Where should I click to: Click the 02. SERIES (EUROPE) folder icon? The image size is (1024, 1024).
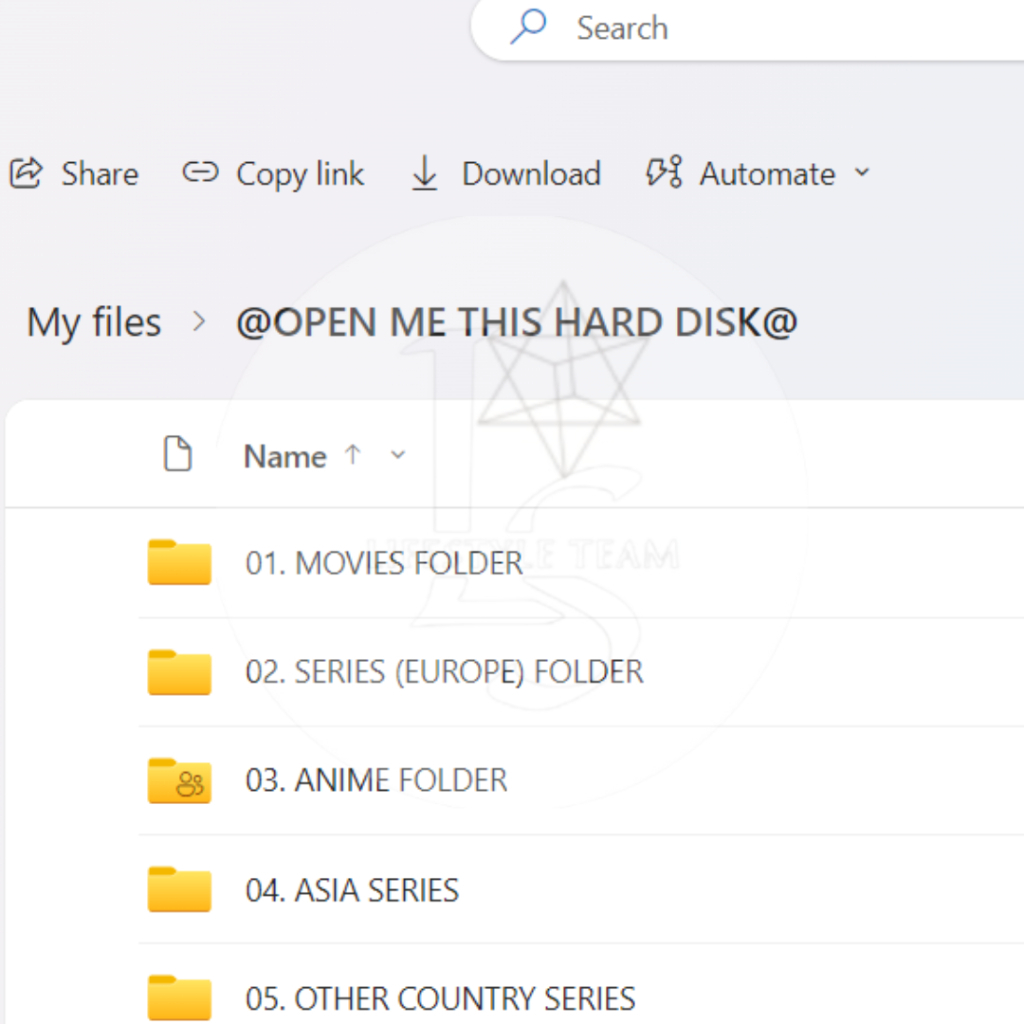click(x=179, y=672)
